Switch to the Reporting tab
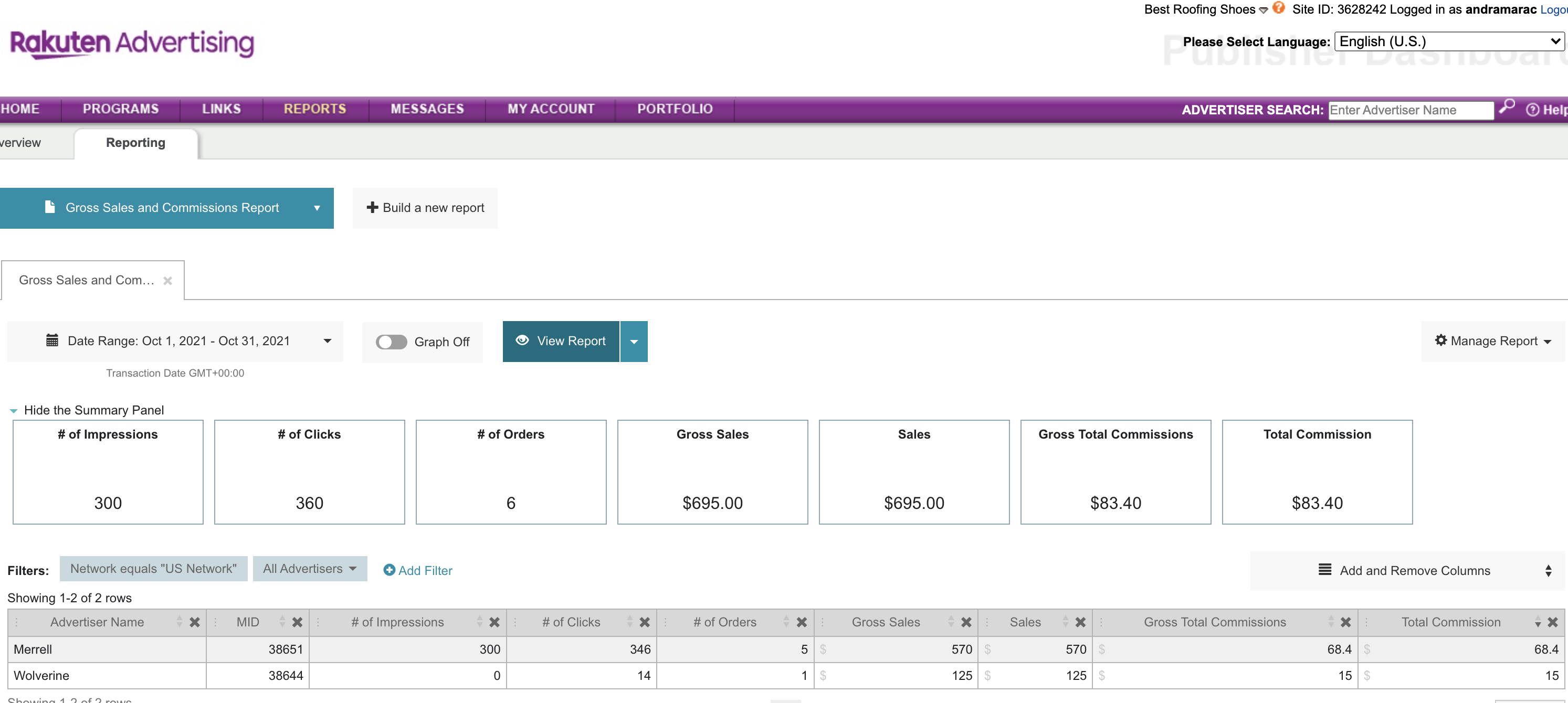Viewport: 1568px width, 703px height. tap(136, 143)
